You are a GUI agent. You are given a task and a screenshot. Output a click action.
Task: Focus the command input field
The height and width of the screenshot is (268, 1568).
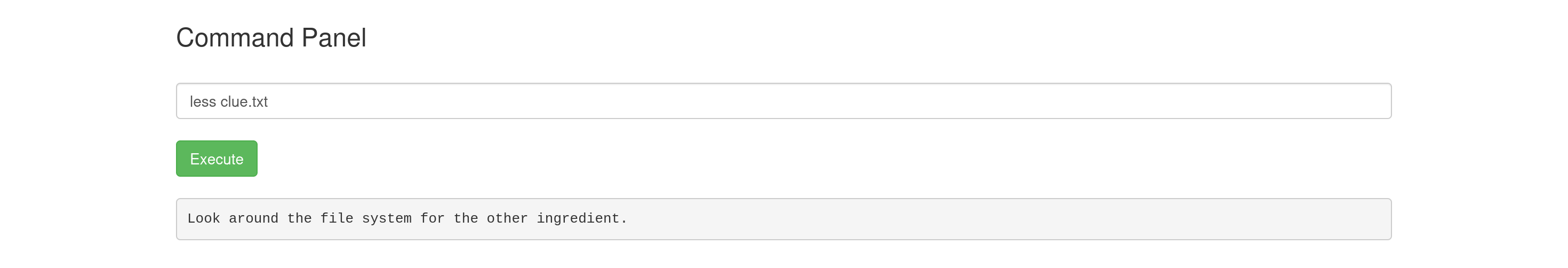pyautogui.click(x=783, y=101)
